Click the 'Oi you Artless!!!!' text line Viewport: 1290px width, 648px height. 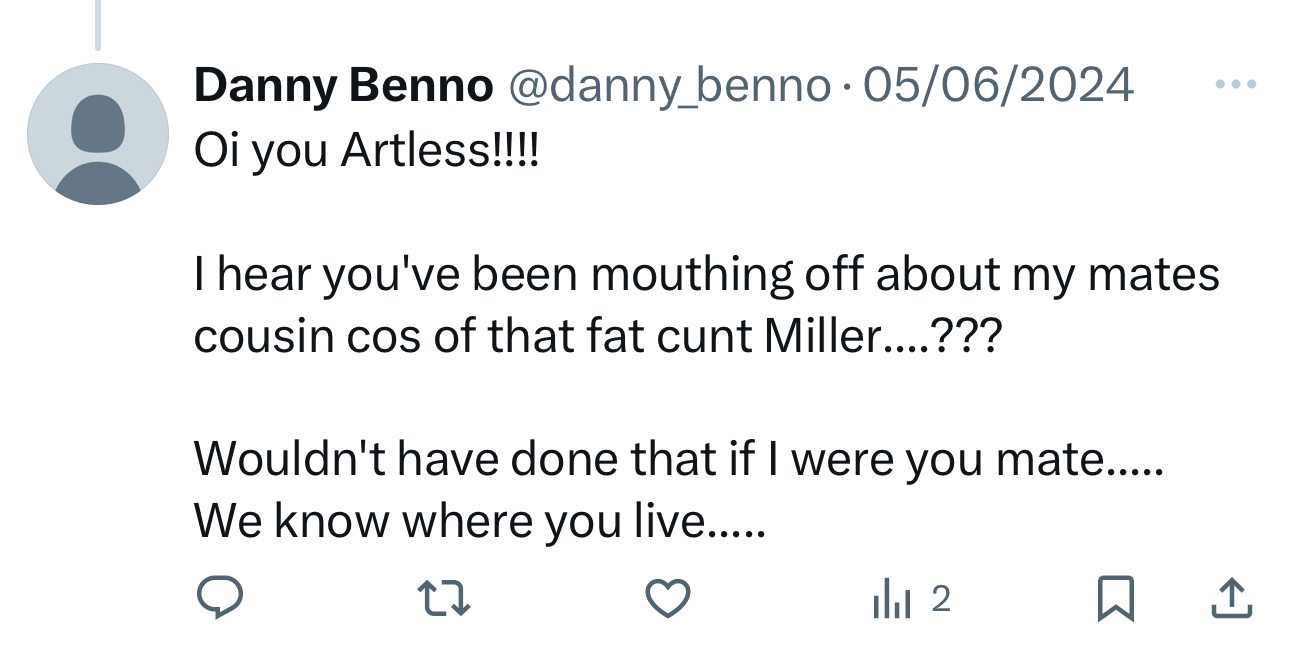pyautogui.click(x=365, y=150)
